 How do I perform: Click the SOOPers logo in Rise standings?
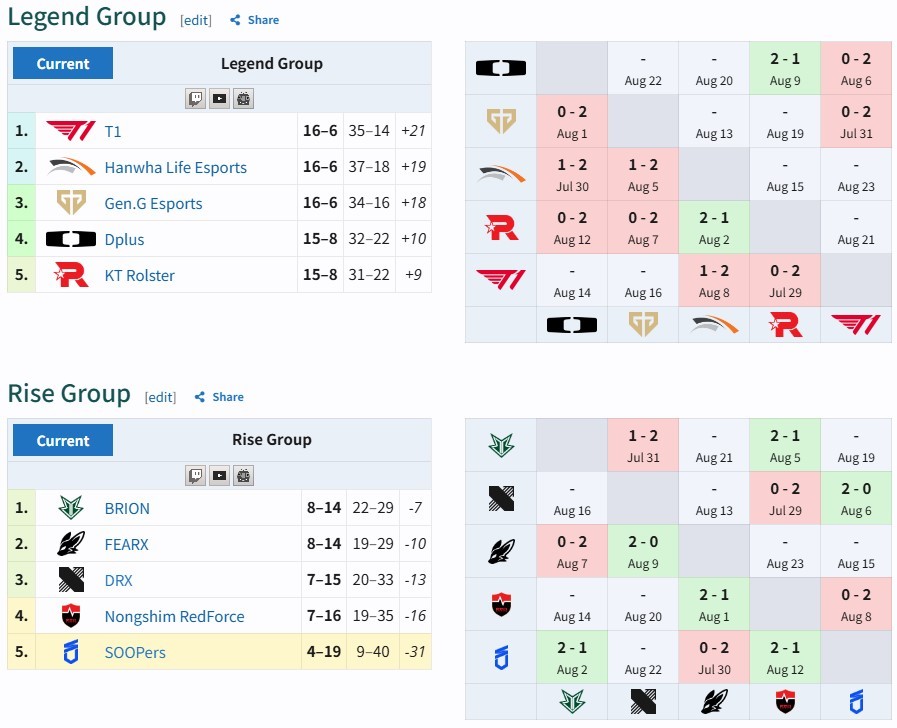pos(71,652)
